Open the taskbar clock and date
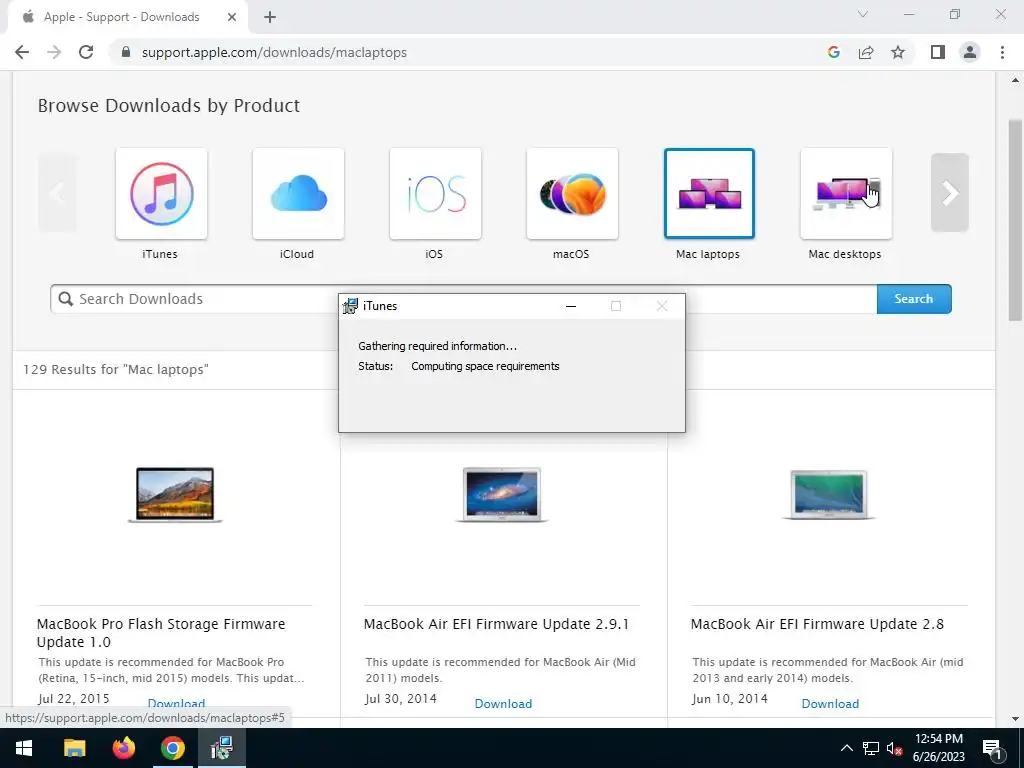This screenshot has width=1024, height=768. point(938,748)
